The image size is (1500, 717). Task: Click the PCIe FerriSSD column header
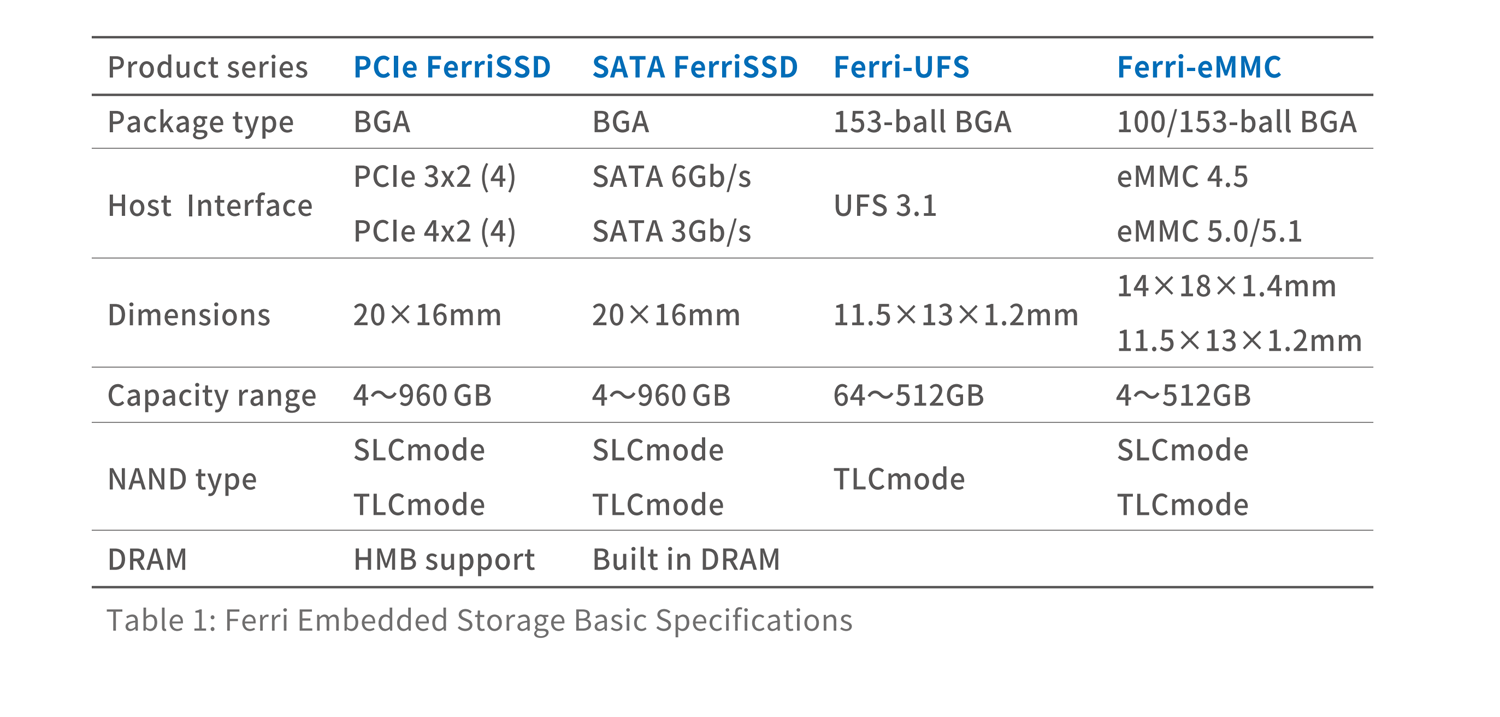pyautogui.click(x=452, y=67)
